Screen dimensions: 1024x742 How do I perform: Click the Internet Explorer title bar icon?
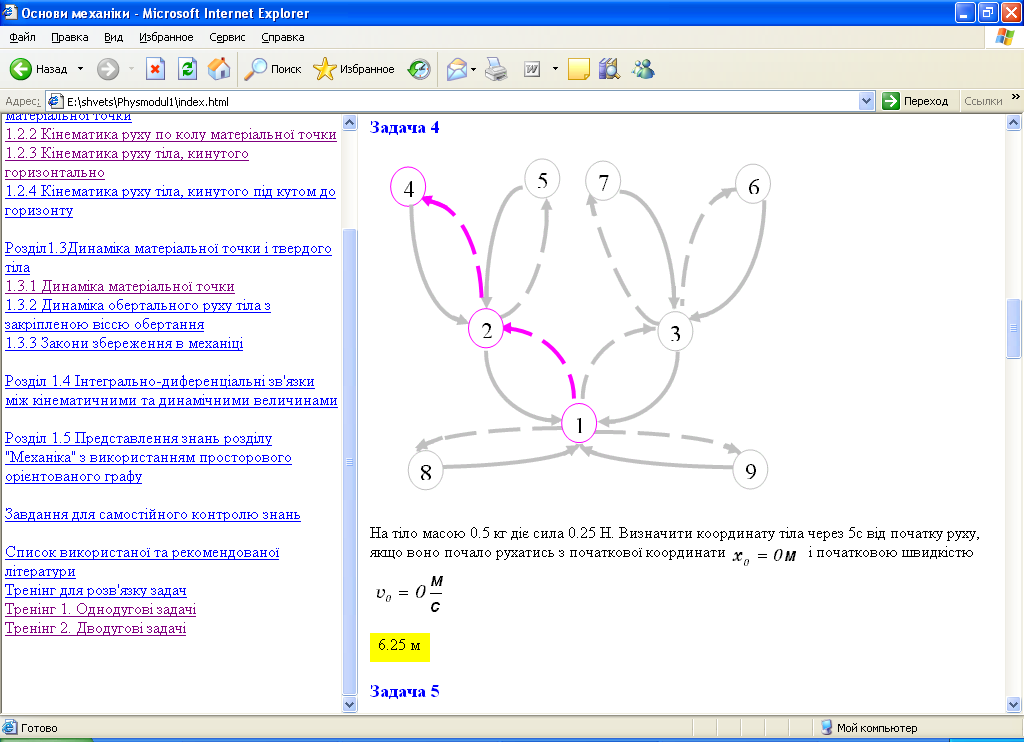click(x=10, y=12)
